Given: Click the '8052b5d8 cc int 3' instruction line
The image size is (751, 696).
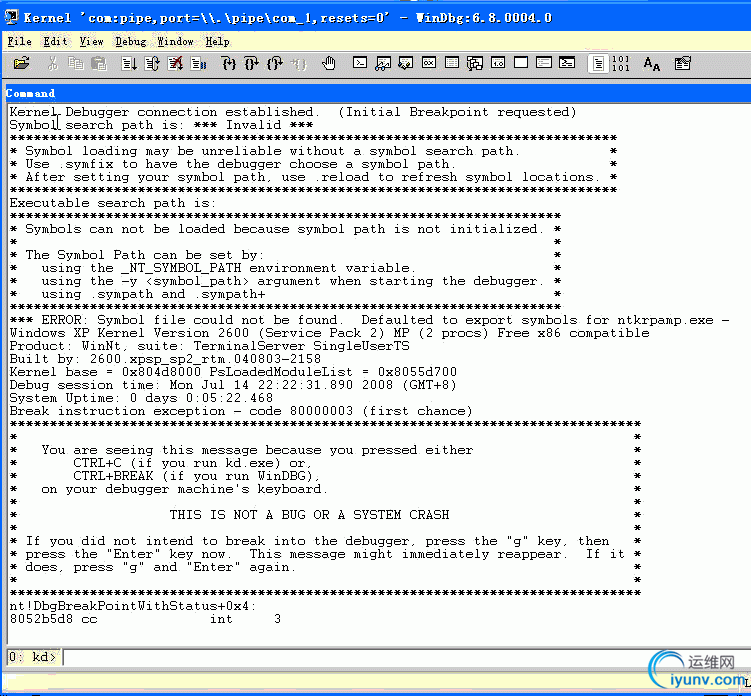Looking at the screenshot, I should pyautogui.click(x=145, y=619).
